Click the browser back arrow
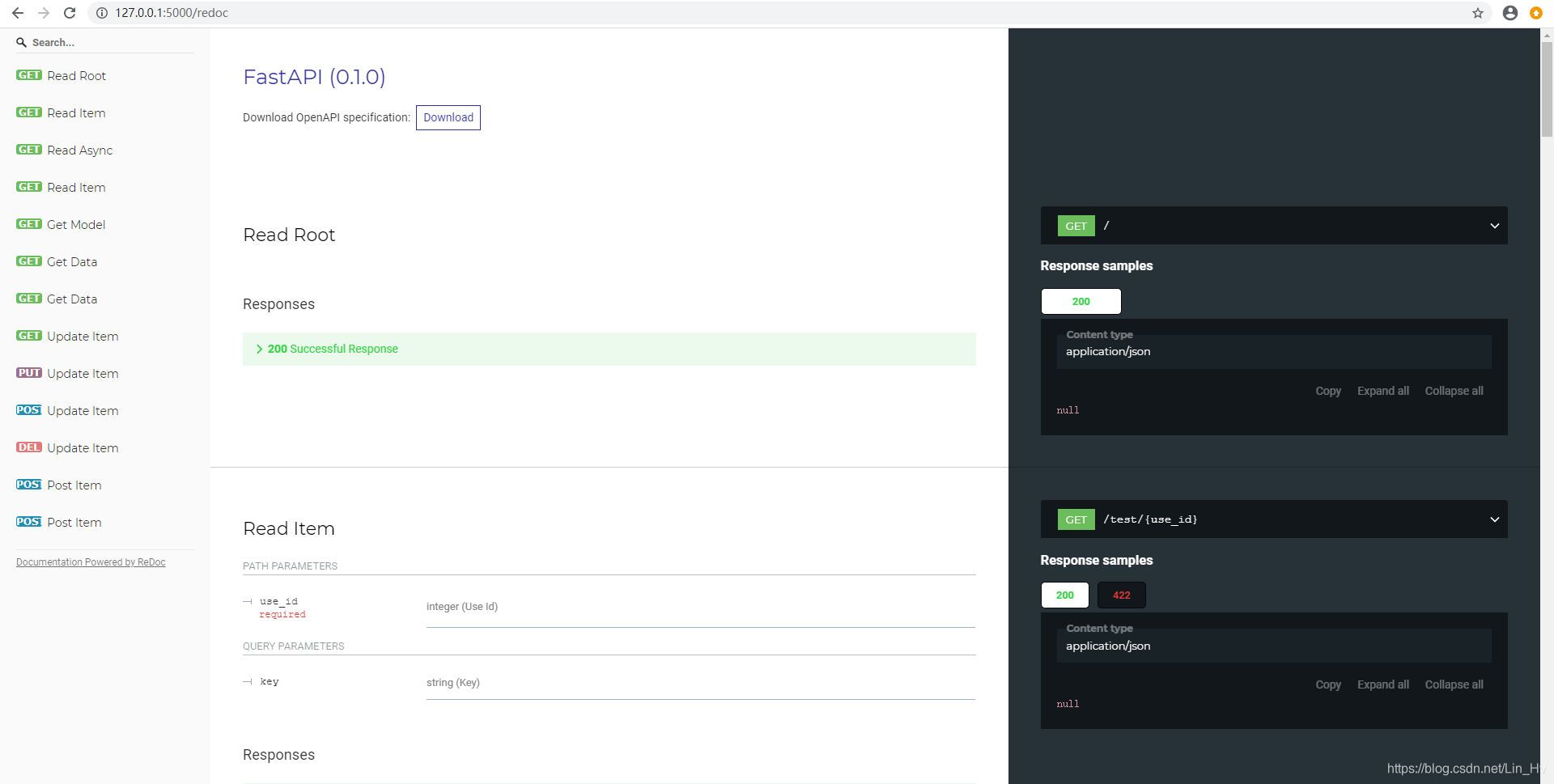The width and height of the screenshot is (1554, 784). click(18, 13)
